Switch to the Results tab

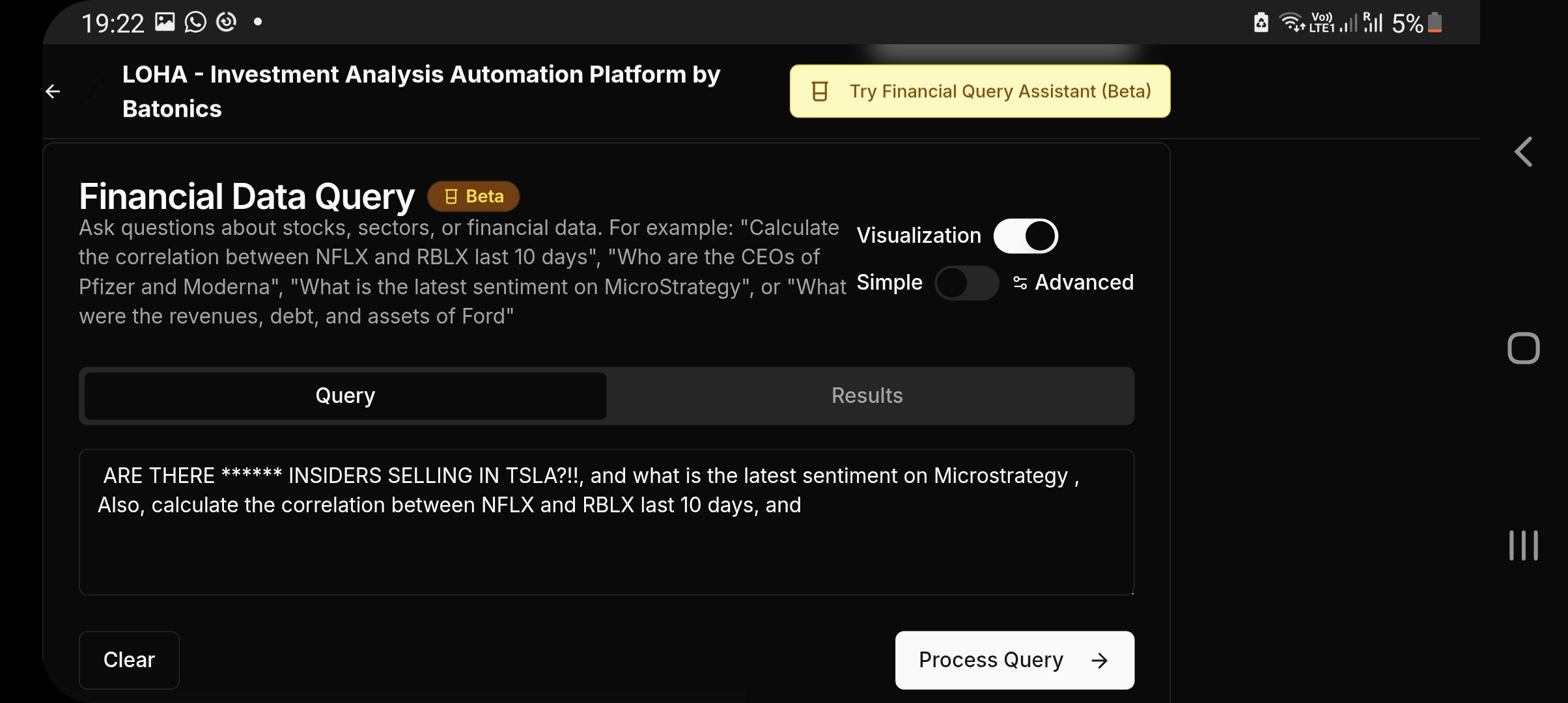tap(867, 396)
